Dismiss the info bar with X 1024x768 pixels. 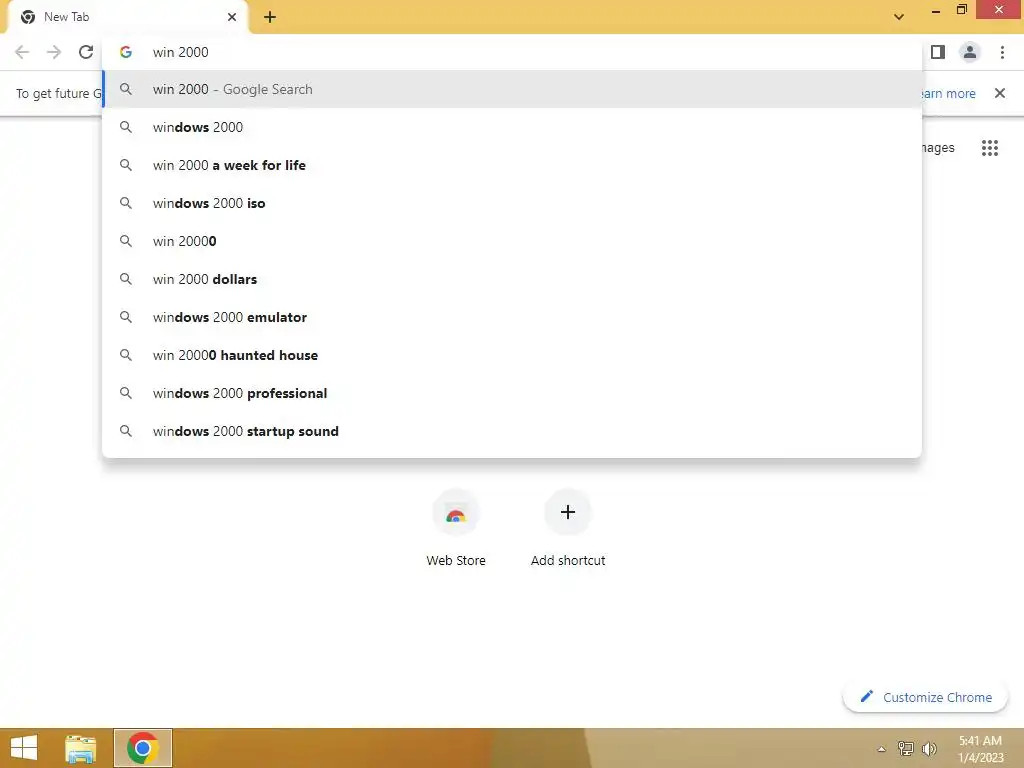click(1000, 93)
